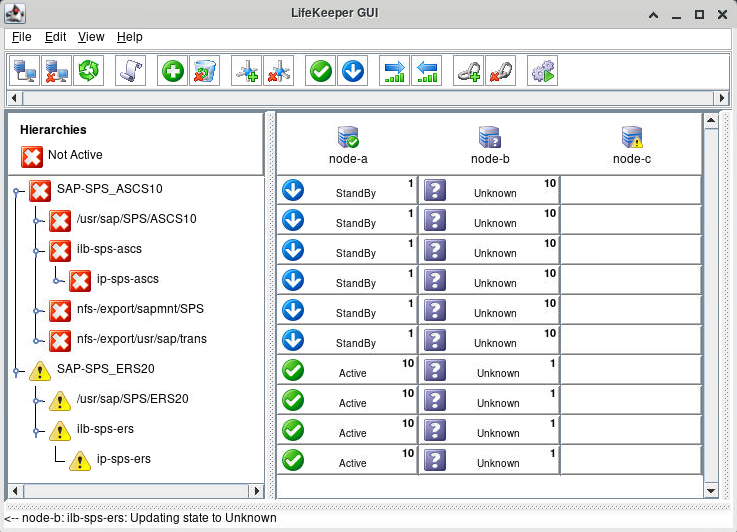737x532 pixels.
Task: Click the green plus Create Resource Hierarchy icon
Action: (172, 71)
